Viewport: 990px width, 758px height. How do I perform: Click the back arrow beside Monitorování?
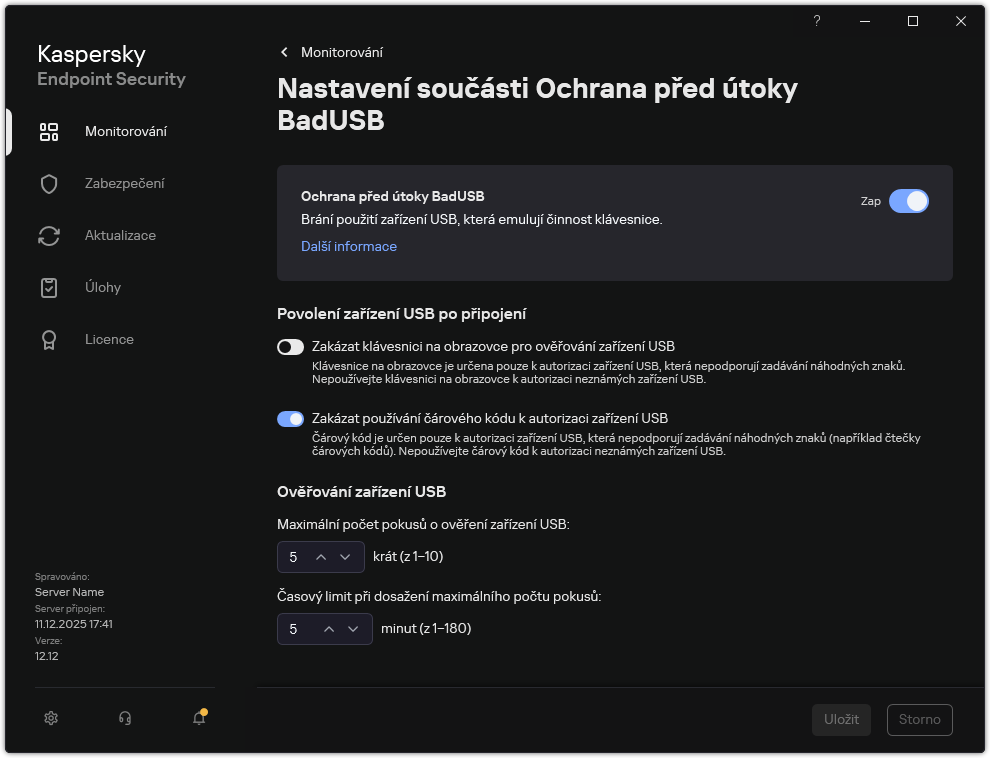tap(284, 51)
